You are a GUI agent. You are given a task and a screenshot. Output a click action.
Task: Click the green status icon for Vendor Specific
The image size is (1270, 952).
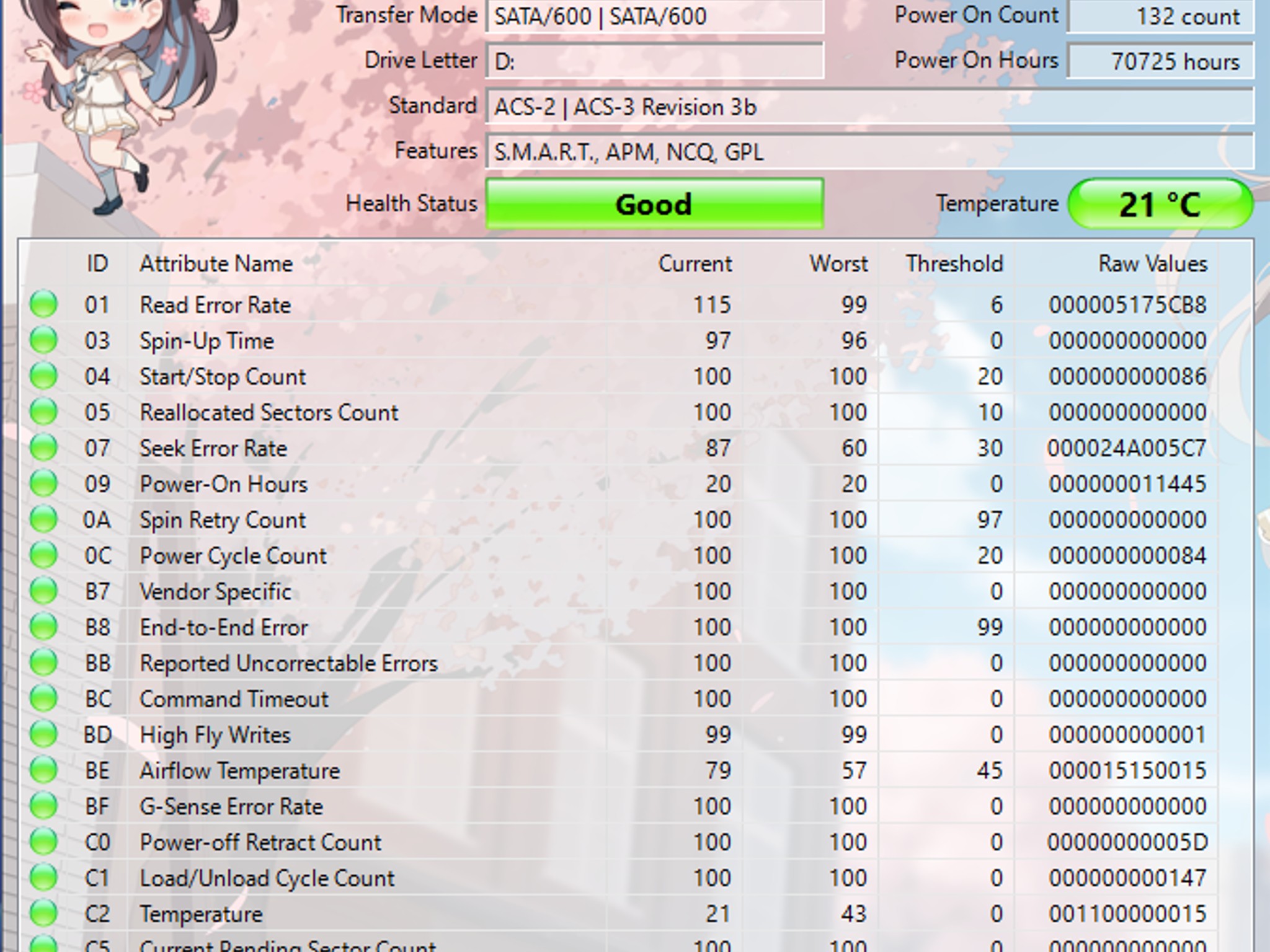(x=44, y=591)
